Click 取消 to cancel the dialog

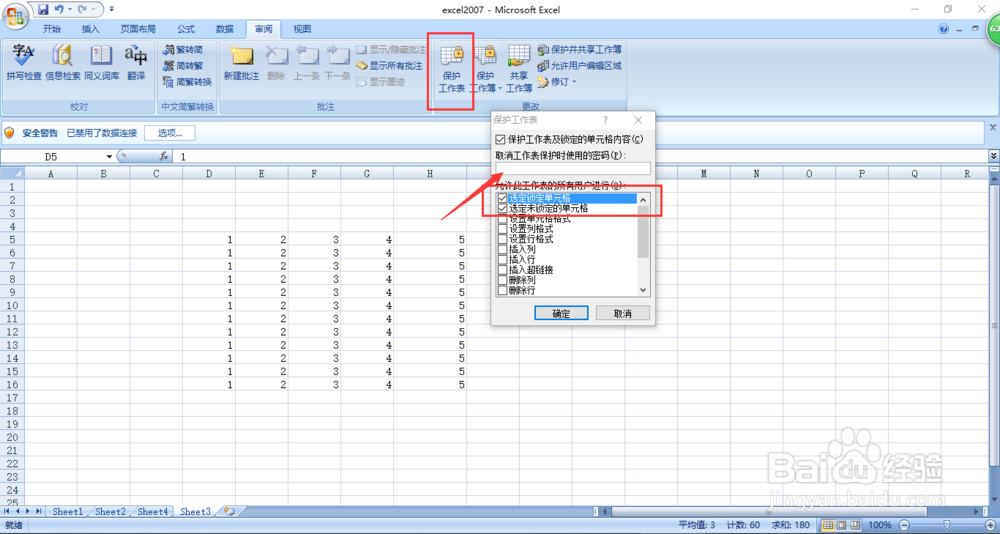pyautogui.click(x=622, y=313)
